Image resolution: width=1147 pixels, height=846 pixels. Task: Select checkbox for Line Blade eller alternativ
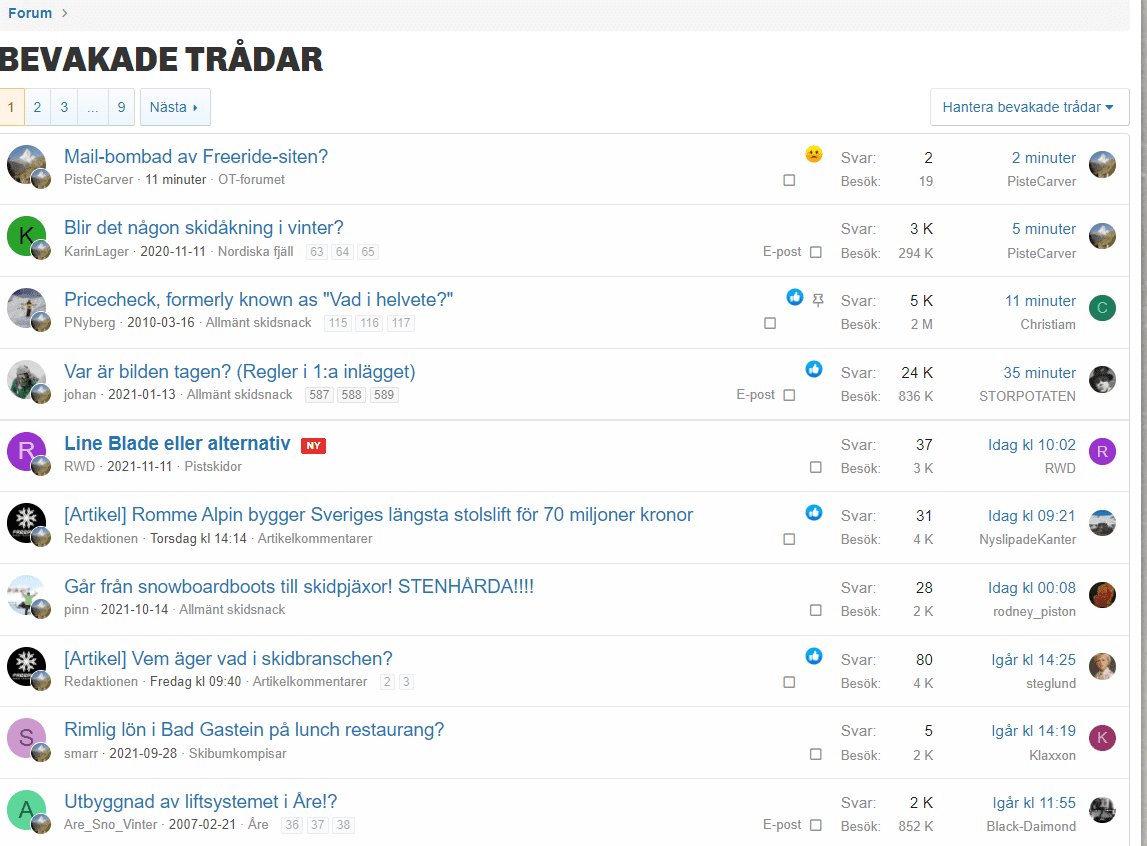816,467
